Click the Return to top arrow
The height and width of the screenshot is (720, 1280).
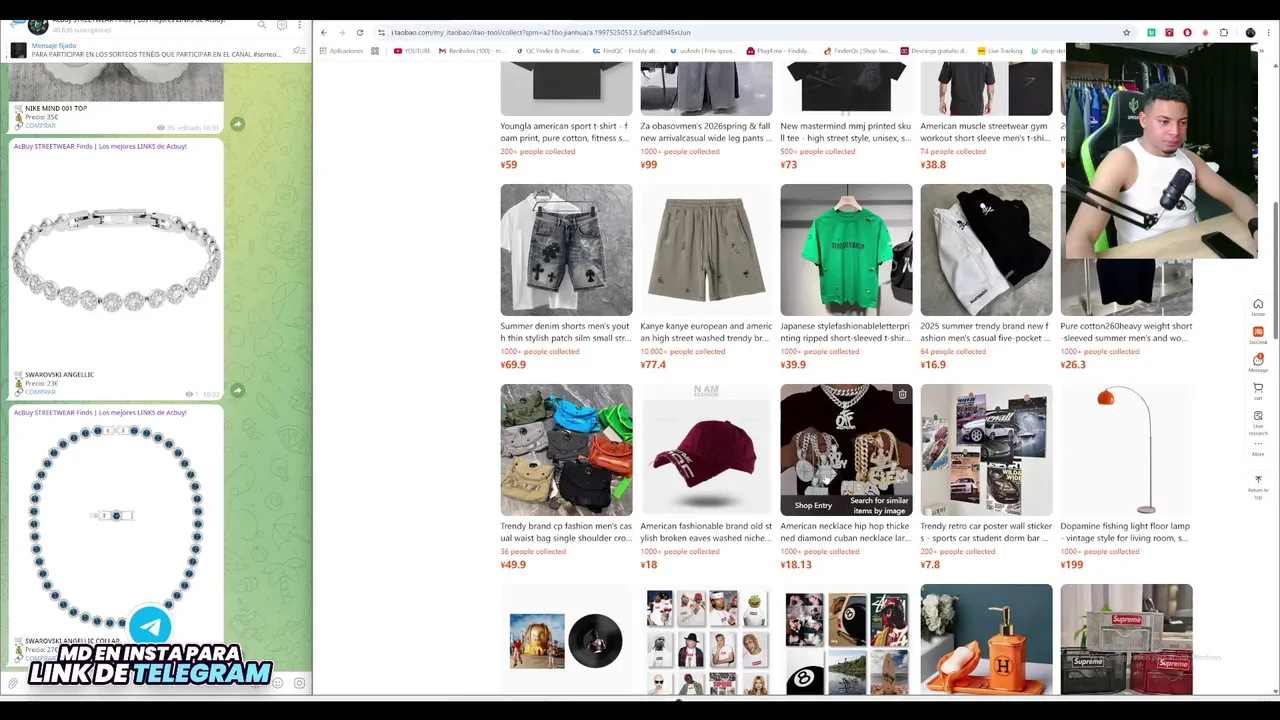(1258, 484)
